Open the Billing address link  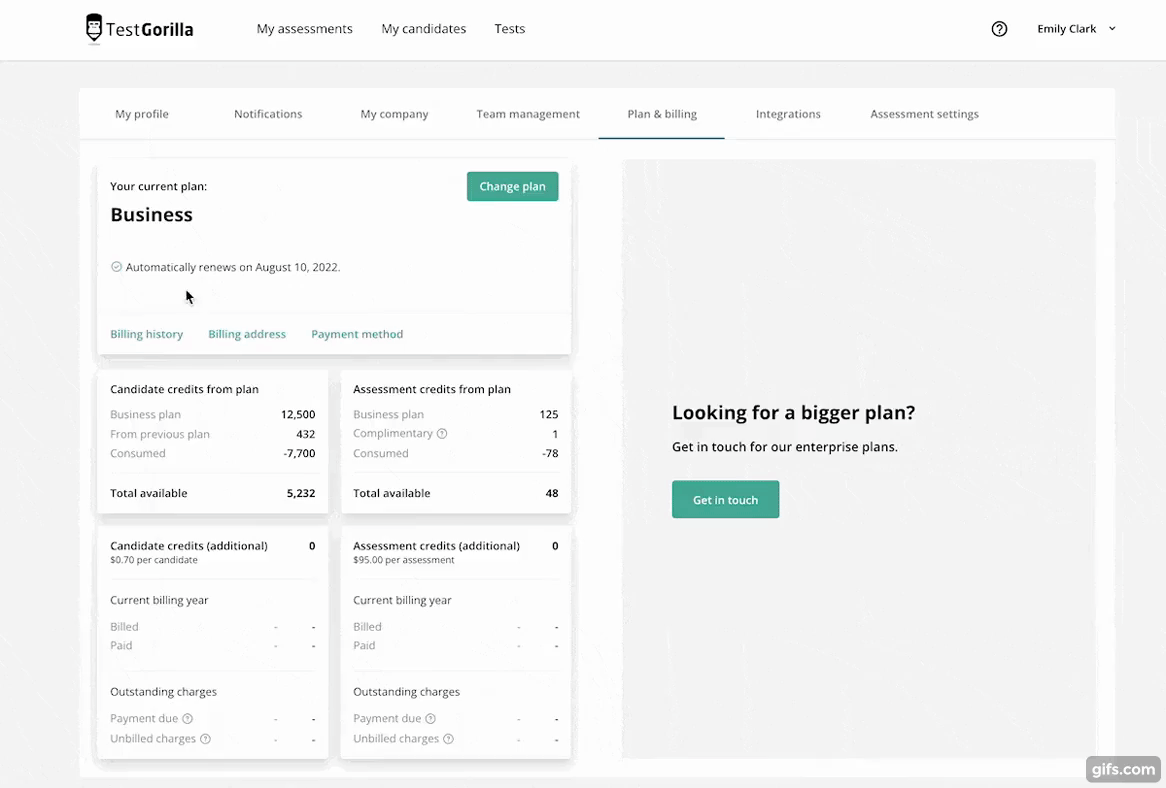(x=247, y=334)
